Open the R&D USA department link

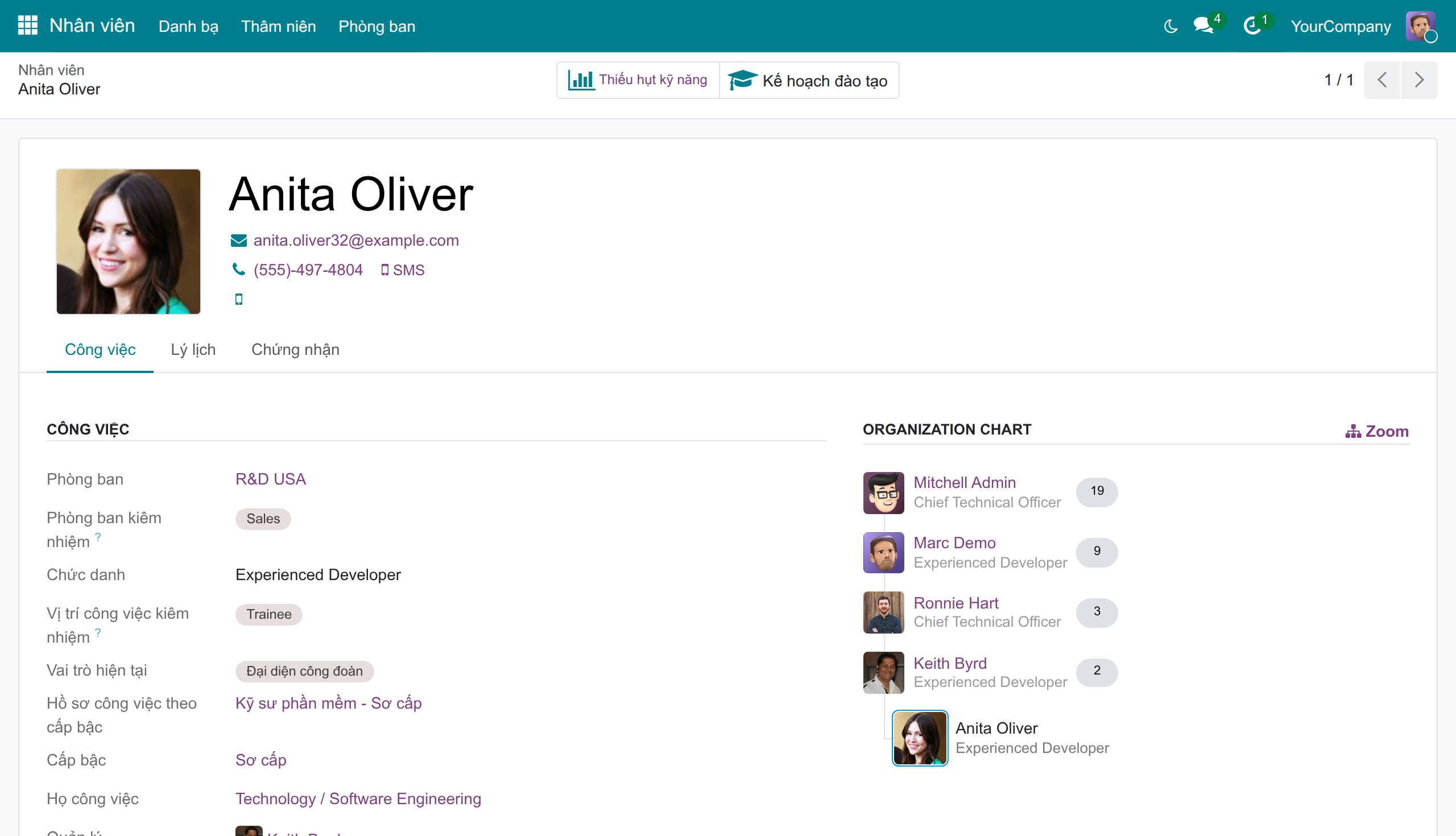270,479
